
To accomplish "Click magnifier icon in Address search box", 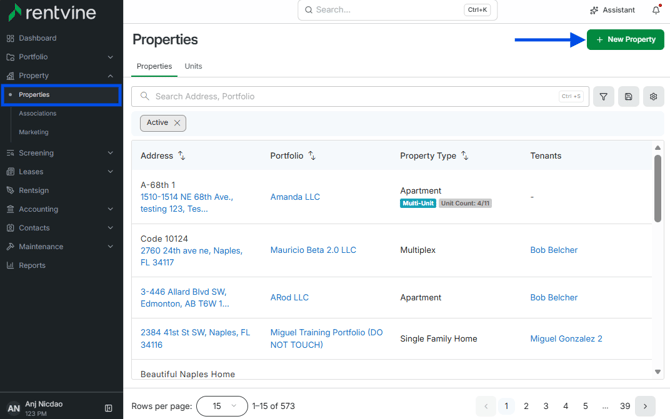I will (x=145, y=96).
